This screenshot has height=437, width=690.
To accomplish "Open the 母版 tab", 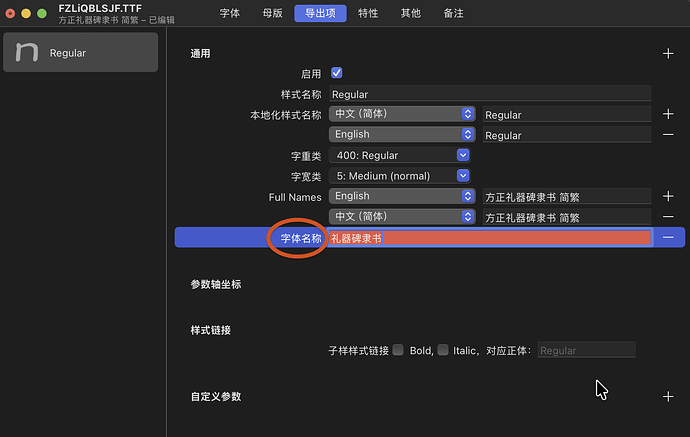I will [x=272, y=13].
